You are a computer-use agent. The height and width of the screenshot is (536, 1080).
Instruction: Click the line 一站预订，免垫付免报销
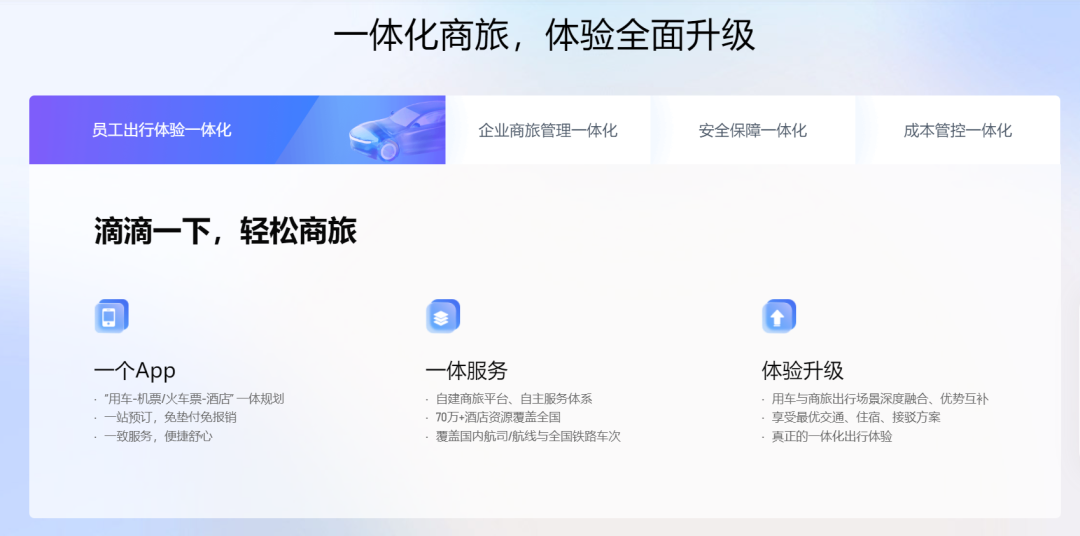(x=170, y=417)
